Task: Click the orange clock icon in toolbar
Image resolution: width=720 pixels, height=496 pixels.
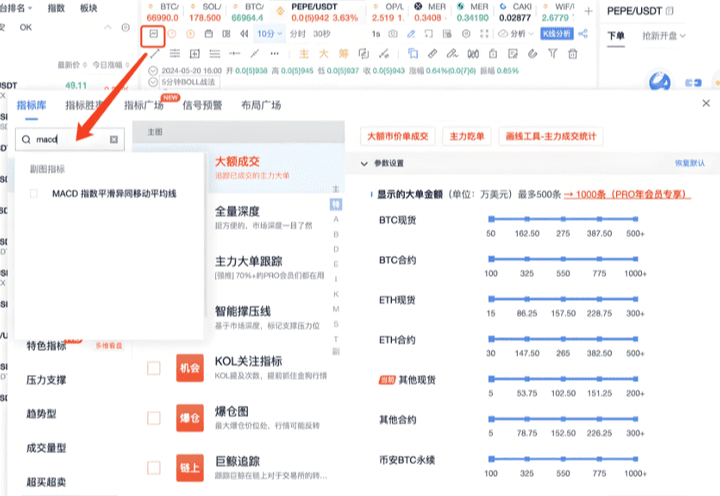Action: (172, 34)
